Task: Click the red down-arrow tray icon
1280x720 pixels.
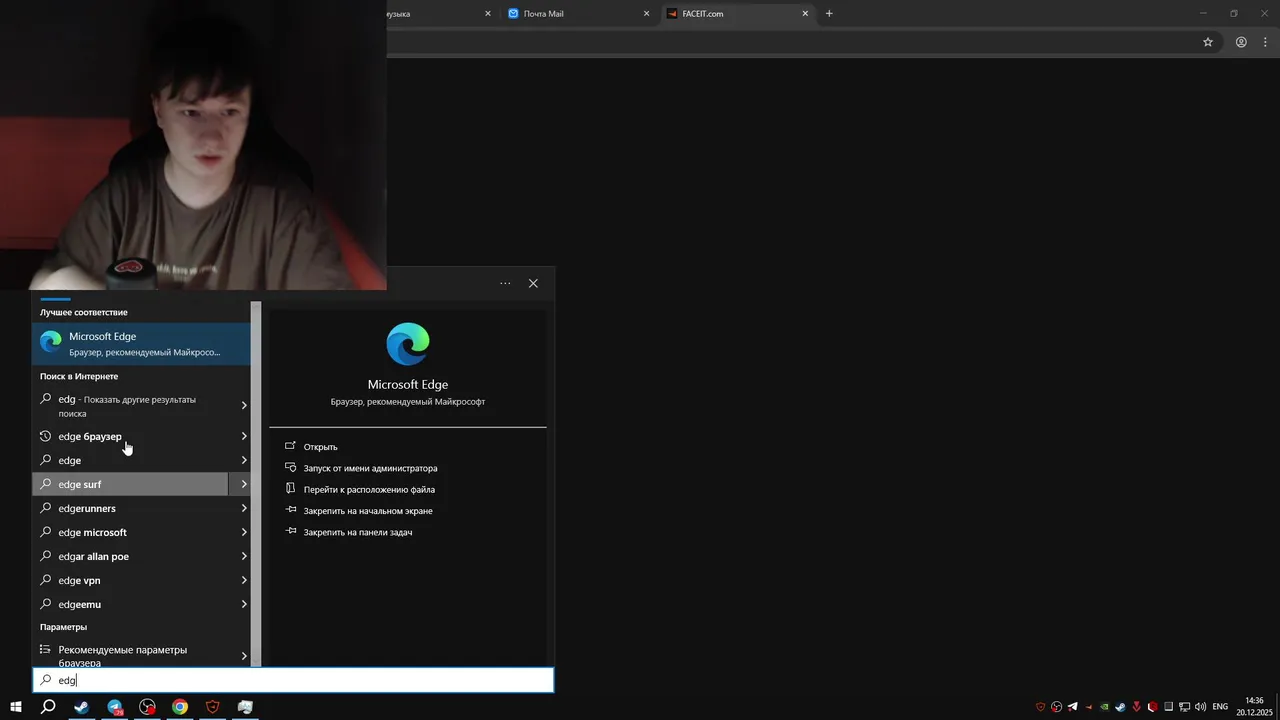Action: click(x=1137, y=707)
